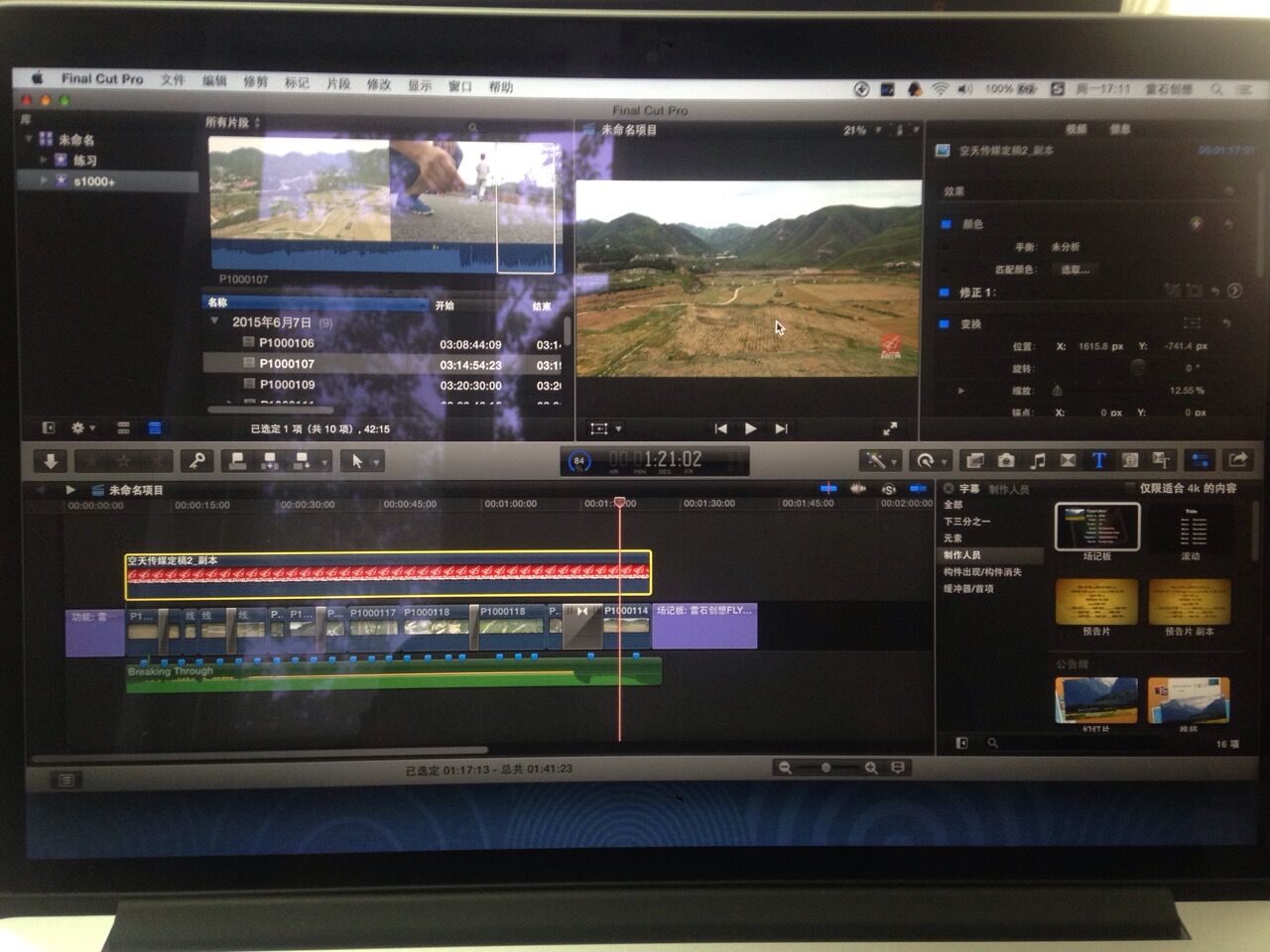Switch browser to list view
Image resolution: width=1270 pixels, height=952 pixels.
[x=155, y=428]
